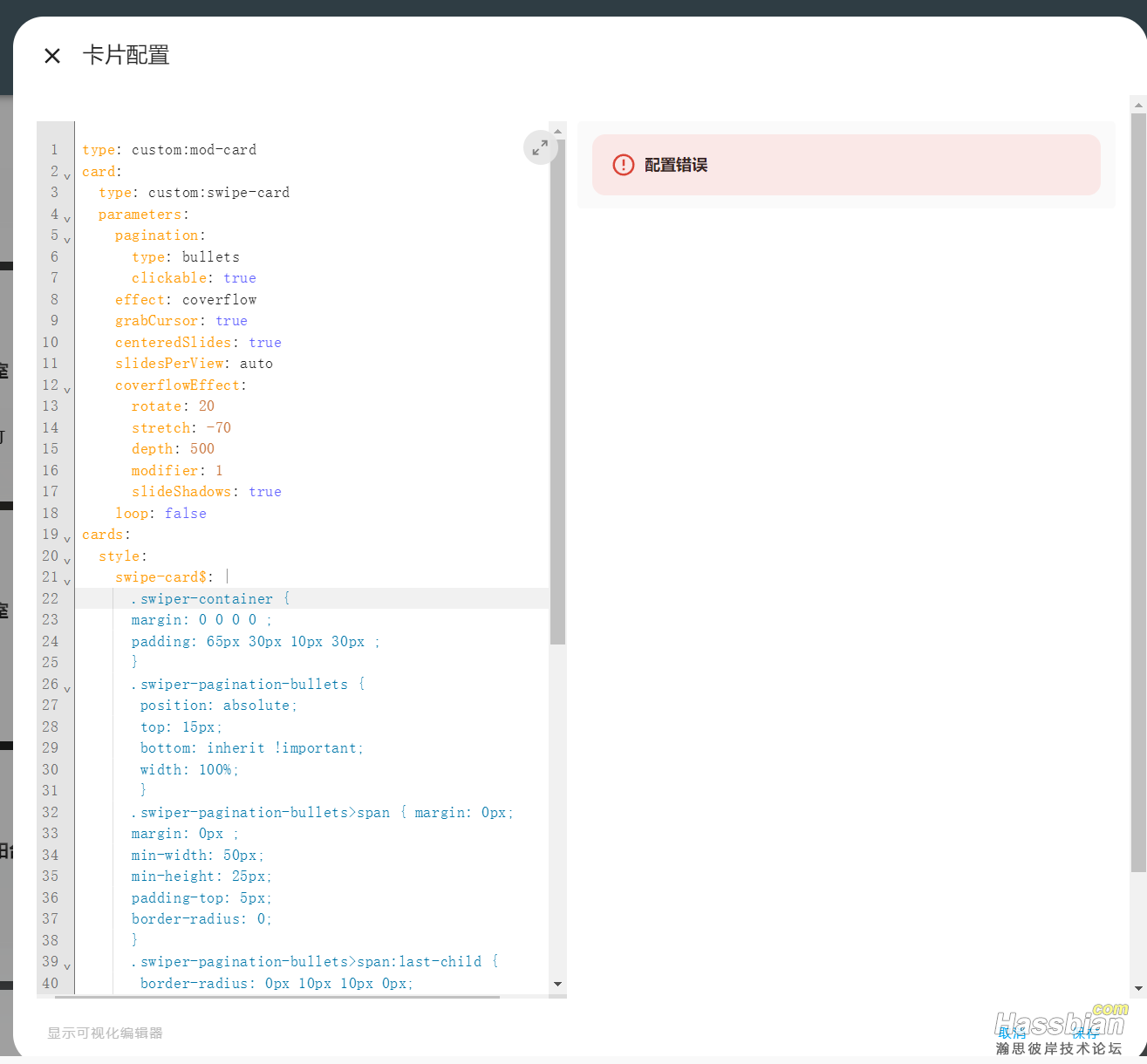Viewport: 1147px width, 1064px height.
Task: Click the 'bottom: inherit !important;' line
Action: coord(252,748)
